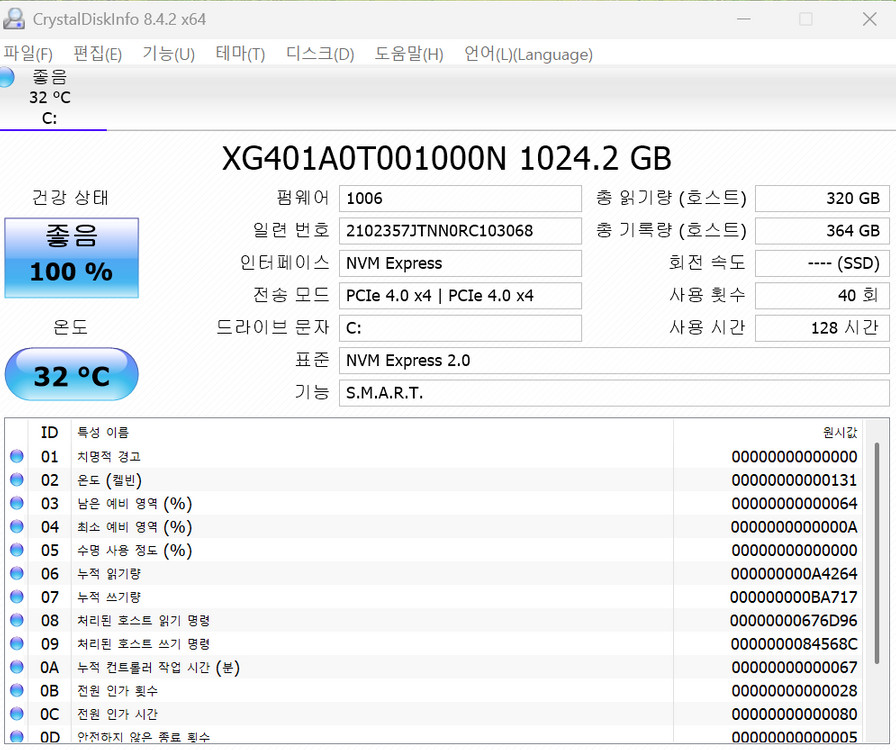The image size is (896, 750).
Task: Click the drive title XG401A0T001000N 1024.2 GB
Action: click(x=446, y=158)
